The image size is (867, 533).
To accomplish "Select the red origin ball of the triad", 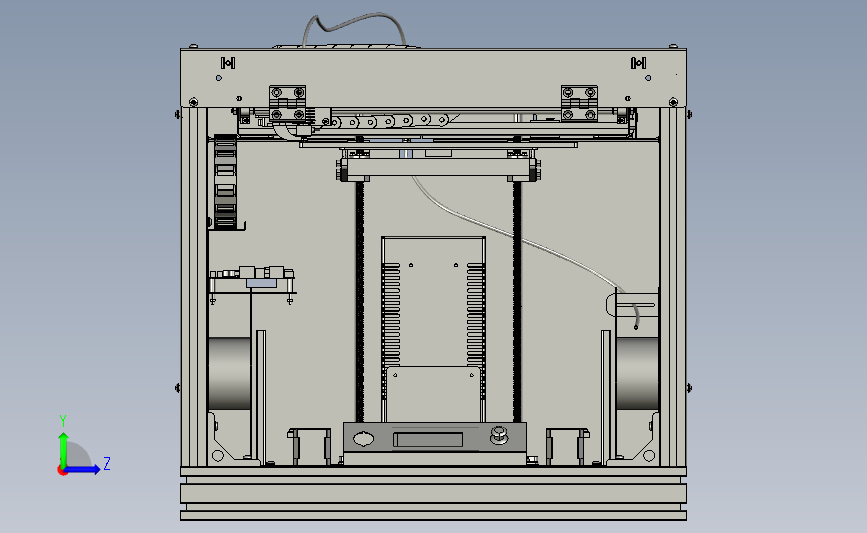I will (x=62, y=471).
